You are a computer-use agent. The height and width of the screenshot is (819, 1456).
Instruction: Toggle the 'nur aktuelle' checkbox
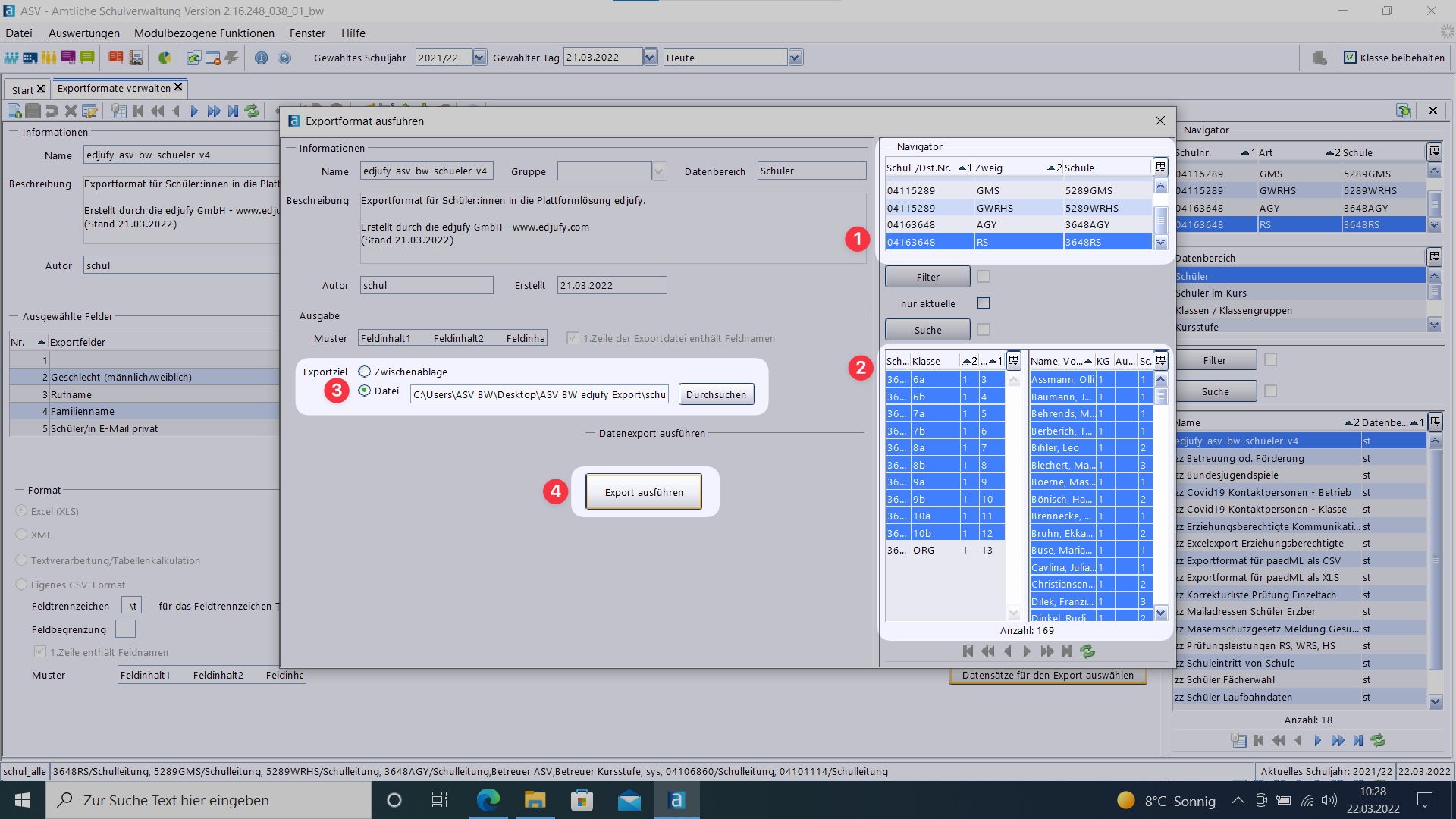point(984,303)
